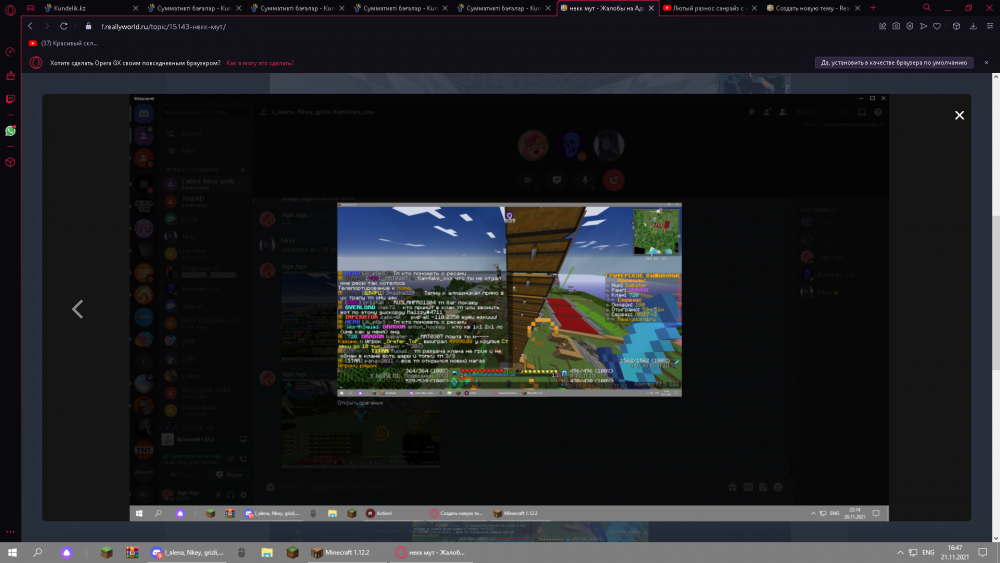Open extensions cube icon in toolbar
This screenshot has height=563, width=1000.
tap(956, 26)
